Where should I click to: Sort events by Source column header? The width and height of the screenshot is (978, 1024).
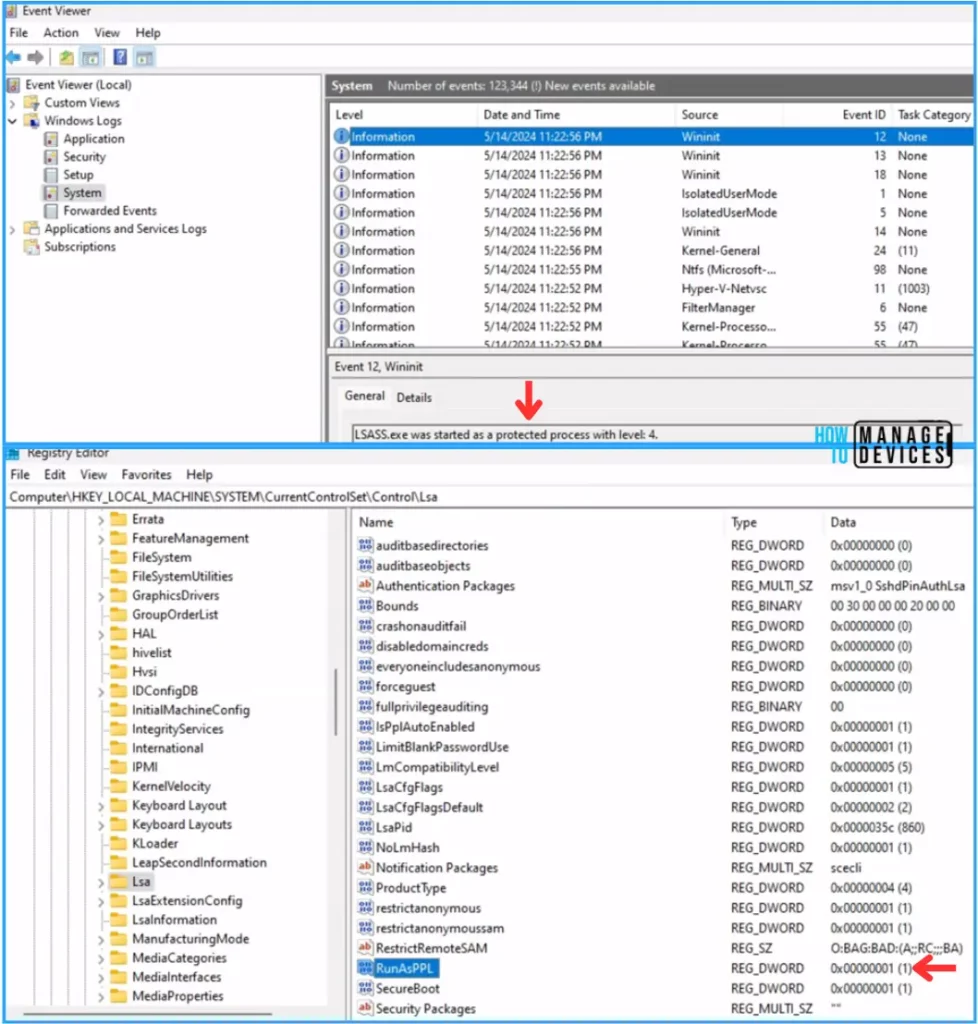point(729,115)
